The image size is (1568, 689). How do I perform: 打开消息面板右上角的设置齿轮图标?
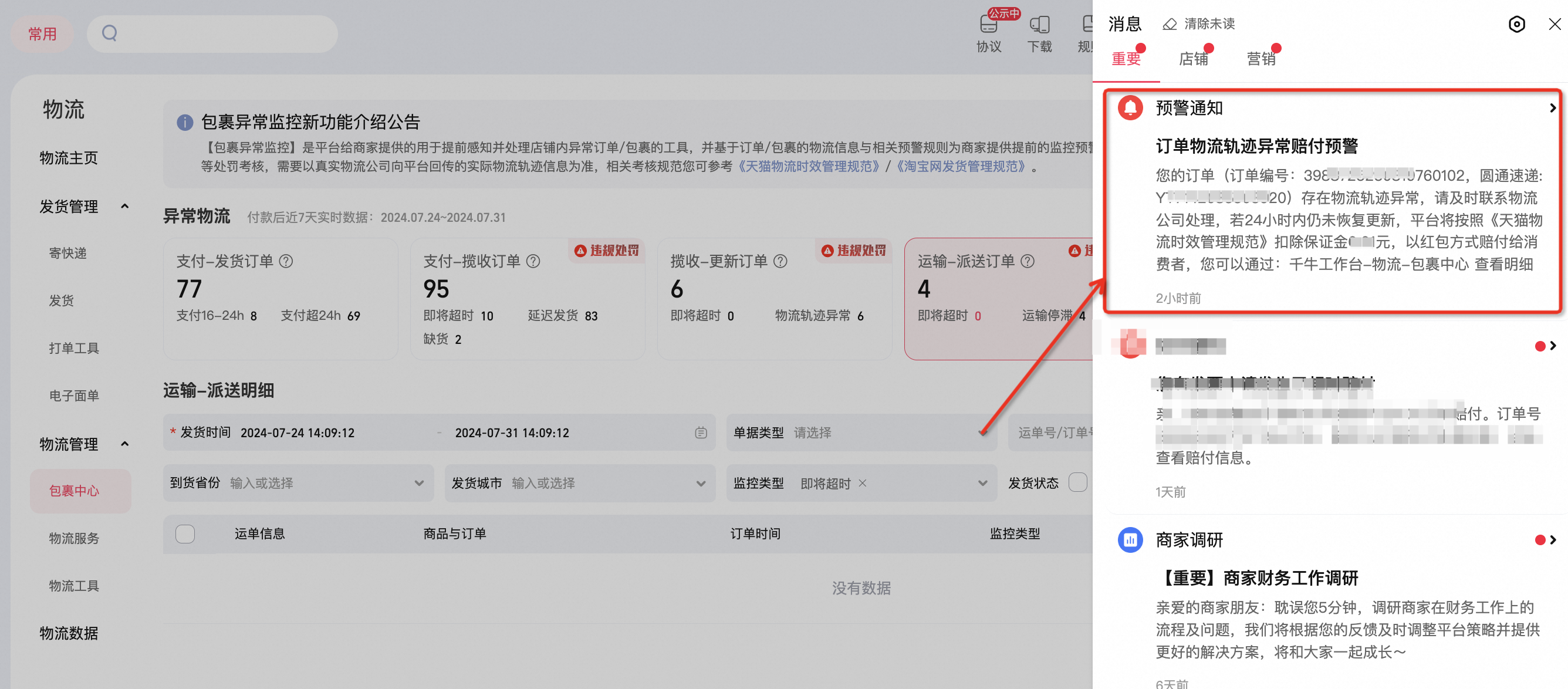pyautogui.click(x=1516, y=23)
